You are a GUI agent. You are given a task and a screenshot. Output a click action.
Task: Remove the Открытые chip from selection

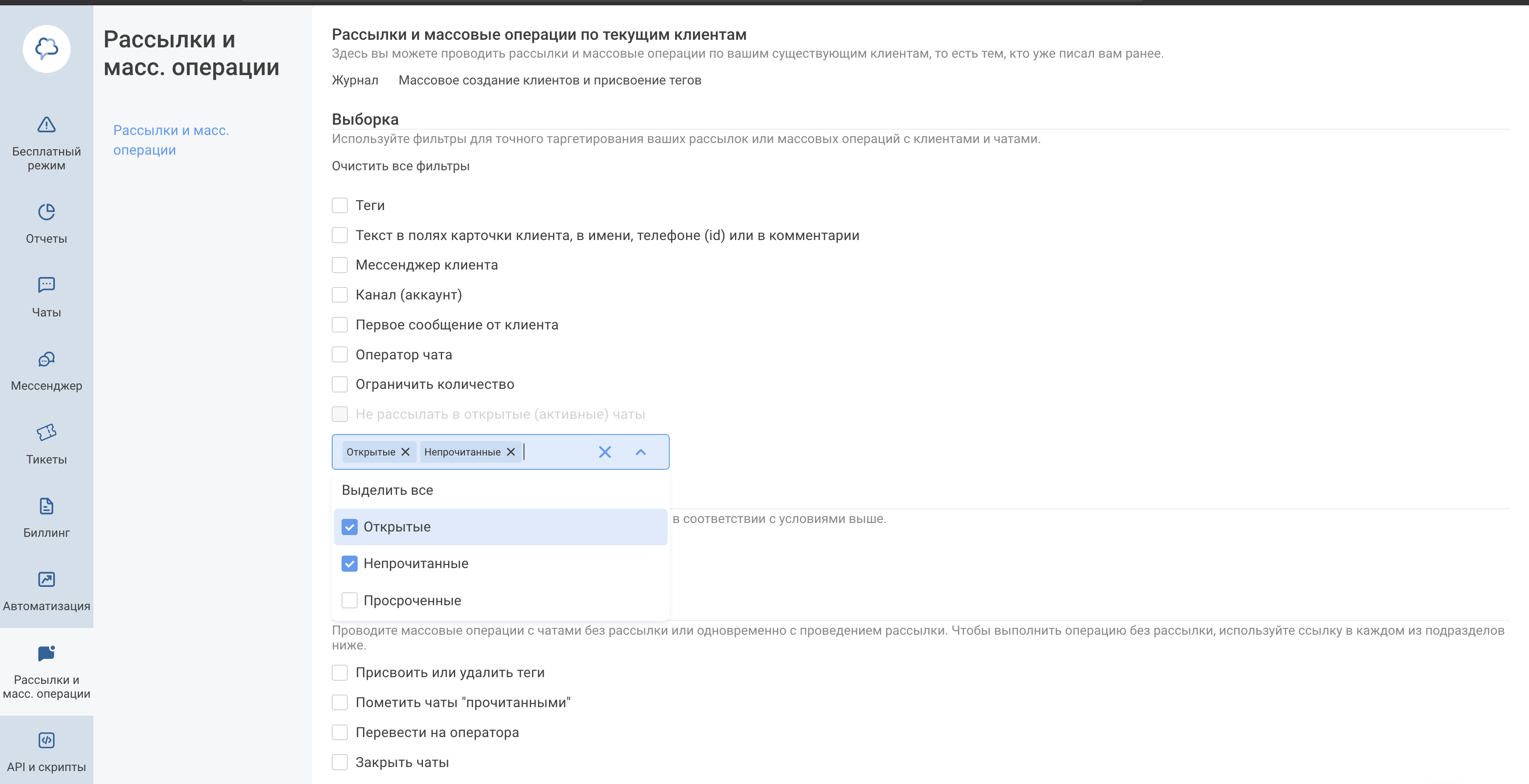tap(405, 452)
